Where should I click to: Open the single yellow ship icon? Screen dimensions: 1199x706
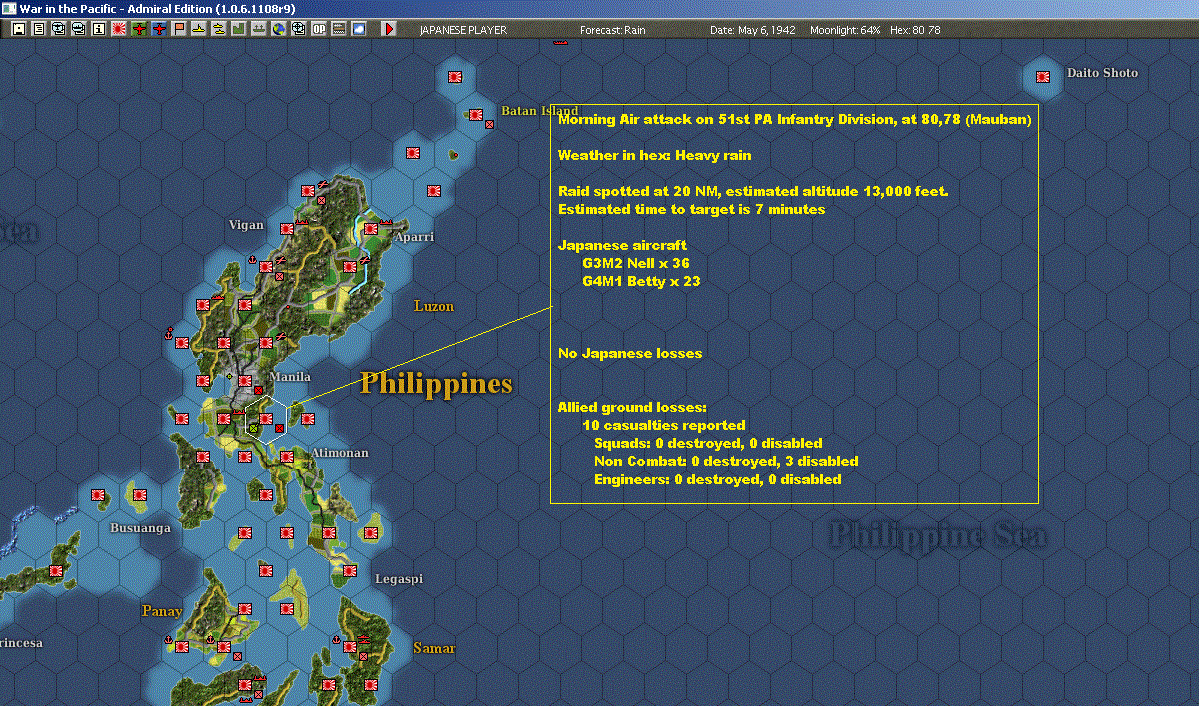(x=199, y=29)
